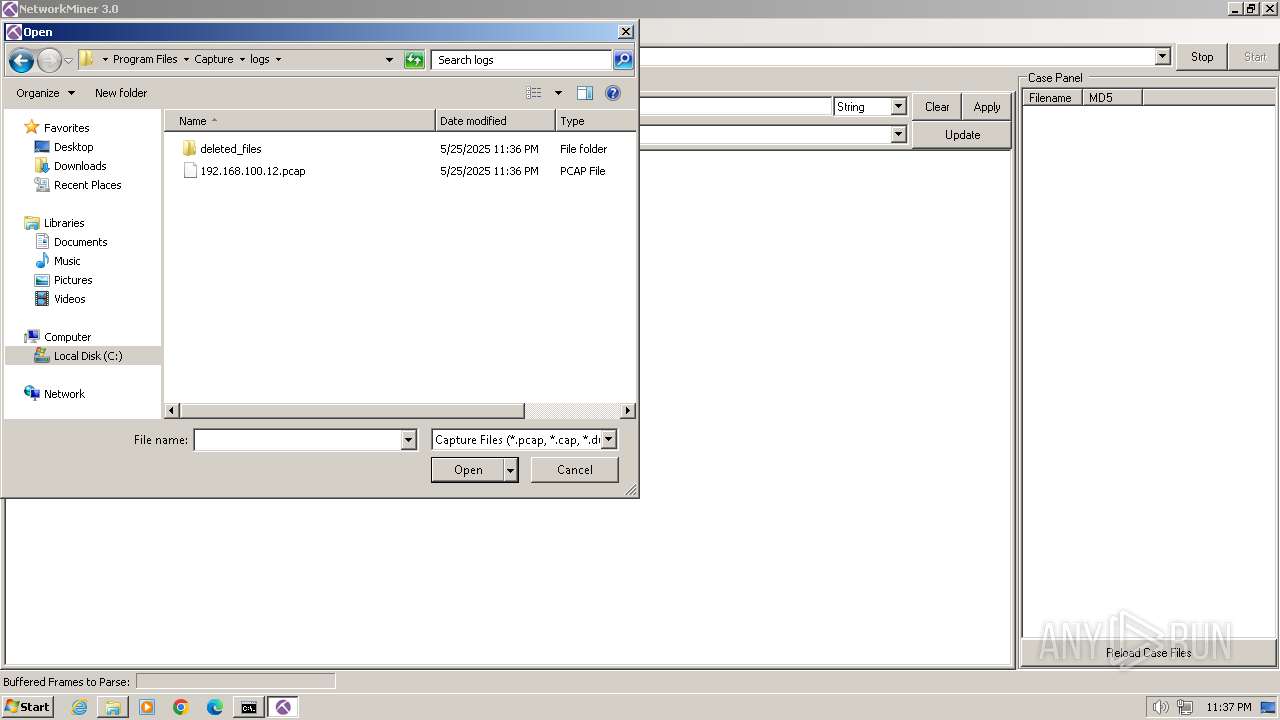Launch Internet Explorer from taskbar
The image size is (1280, 720).
pos(79,707)
